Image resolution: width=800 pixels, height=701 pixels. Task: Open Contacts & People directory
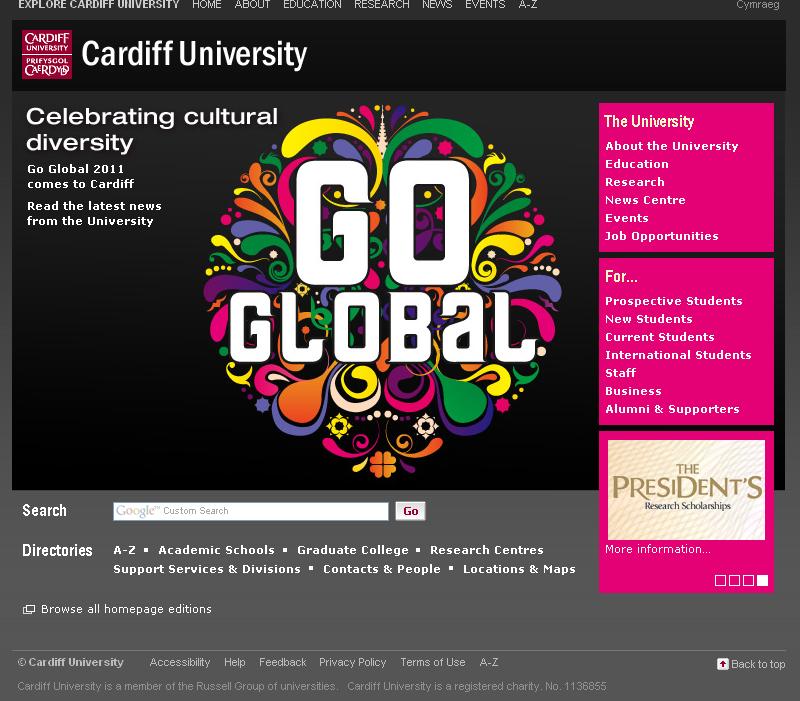pyautogui.click(x=382, y=569)
